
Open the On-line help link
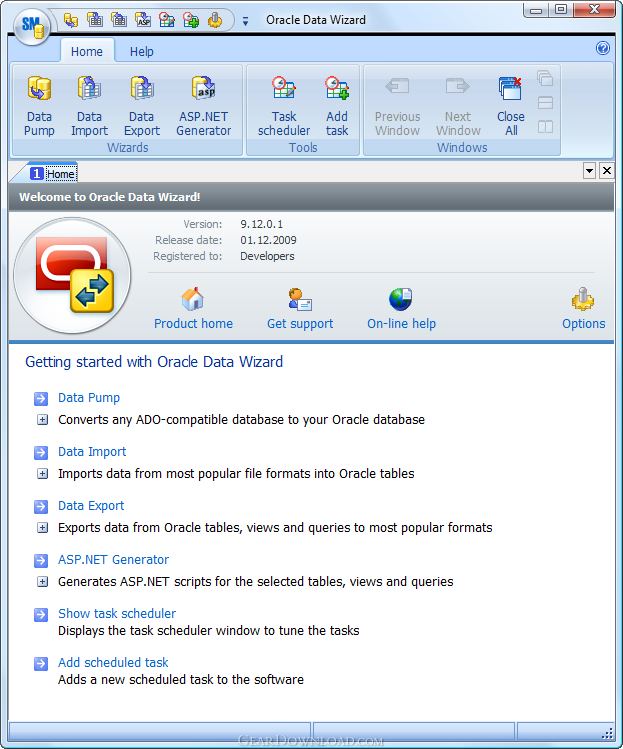pyautogui.click(x=401, y=309)
